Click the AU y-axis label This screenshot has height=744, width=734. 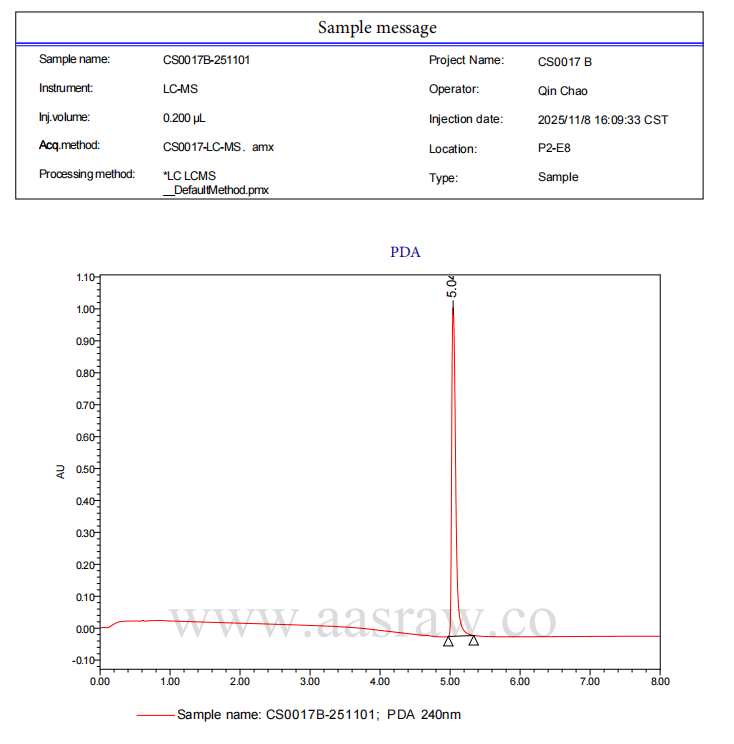(x=61, y=470)
